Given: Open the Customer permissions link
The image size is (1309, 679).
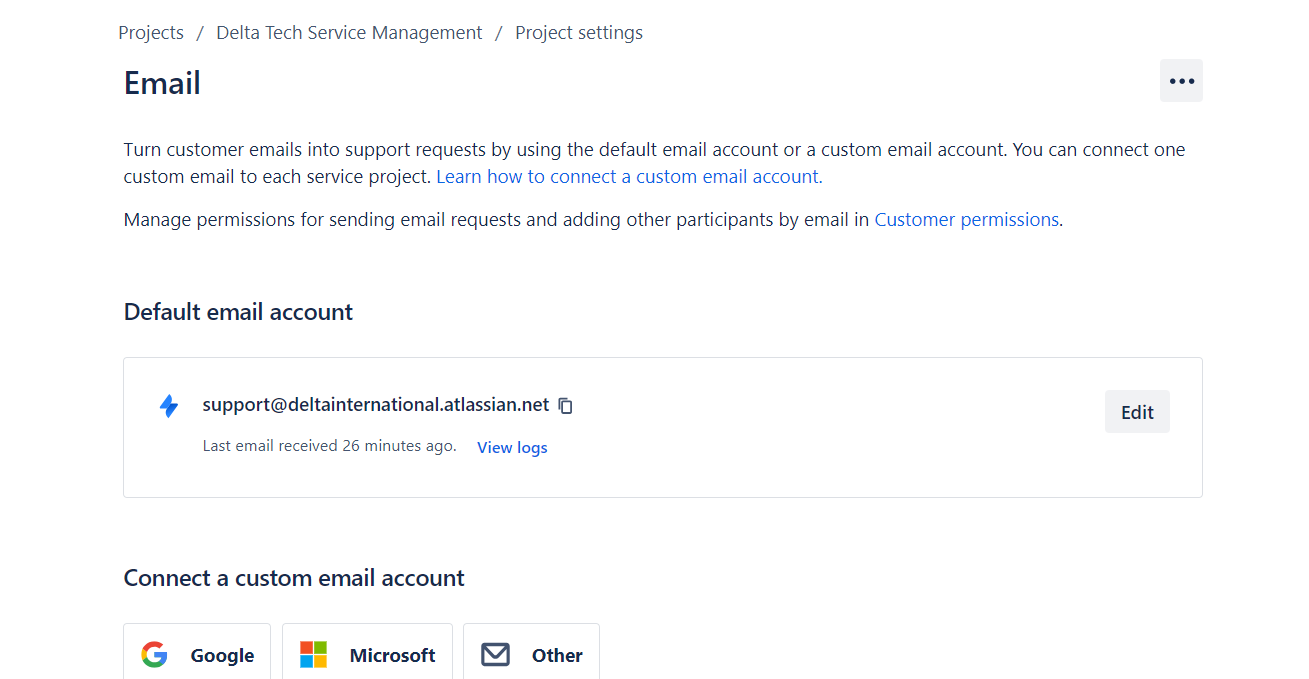Looking at the screenshot, I should [x=966, y=219].
